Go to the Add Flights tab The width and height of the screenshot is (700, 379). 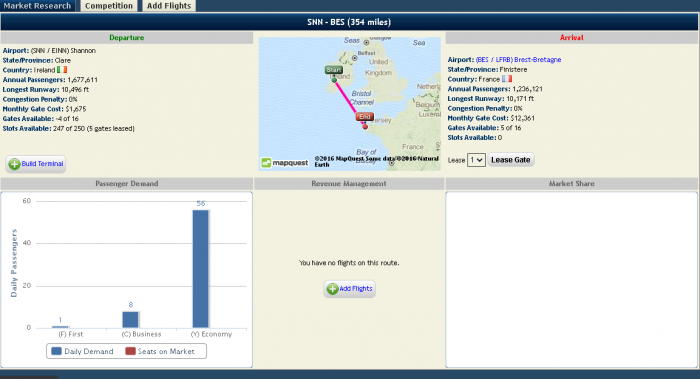click(169, 6)
